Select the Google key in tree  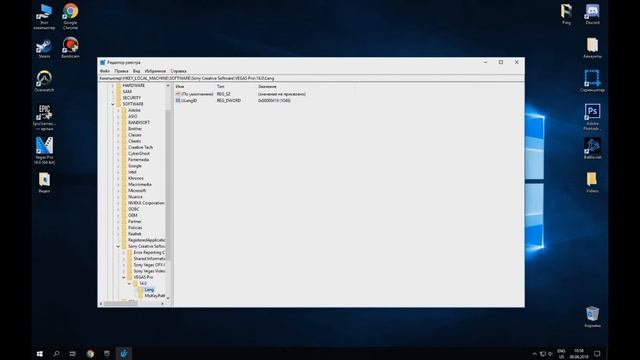(135, 166)
